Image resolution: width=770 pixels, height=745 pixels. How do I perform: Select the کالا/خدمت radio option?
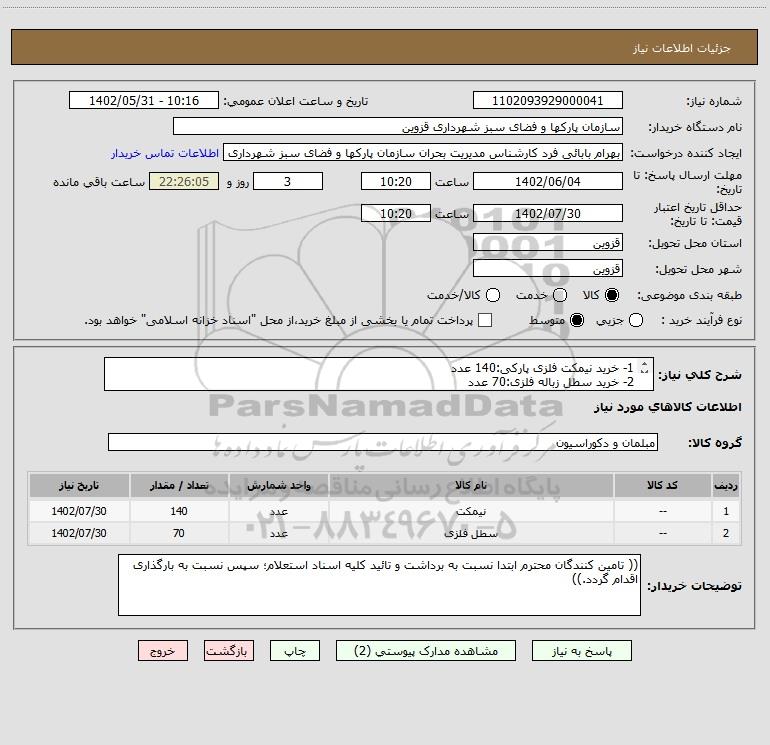(x=493, y=295)
